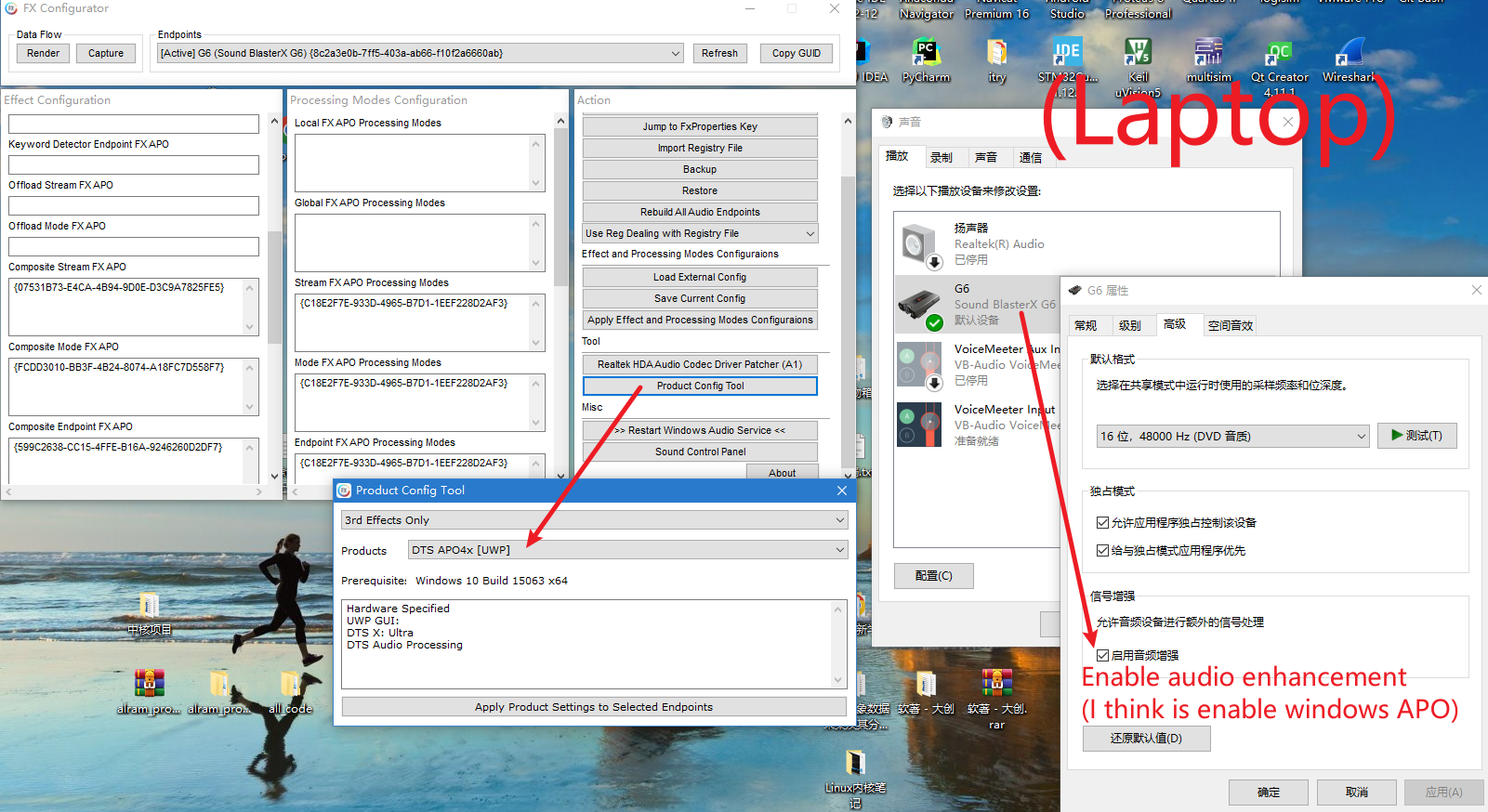Screen dimensions: 1488x812
Task: Click the 还原默认值(D) button
Action: (1146, 739)
